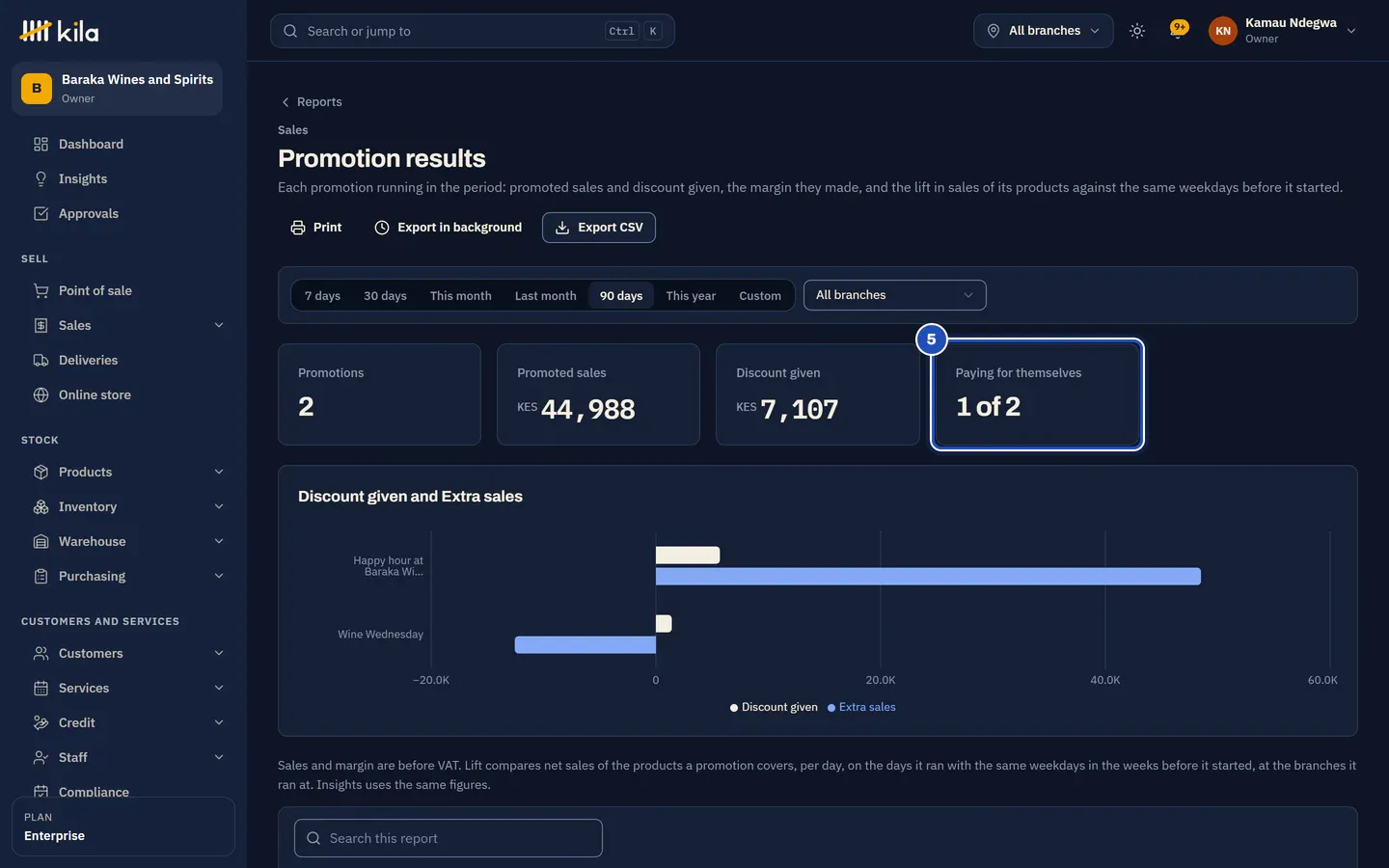Select the 30 days period
The image size is (1389, 868).
[x=385, y=296]
